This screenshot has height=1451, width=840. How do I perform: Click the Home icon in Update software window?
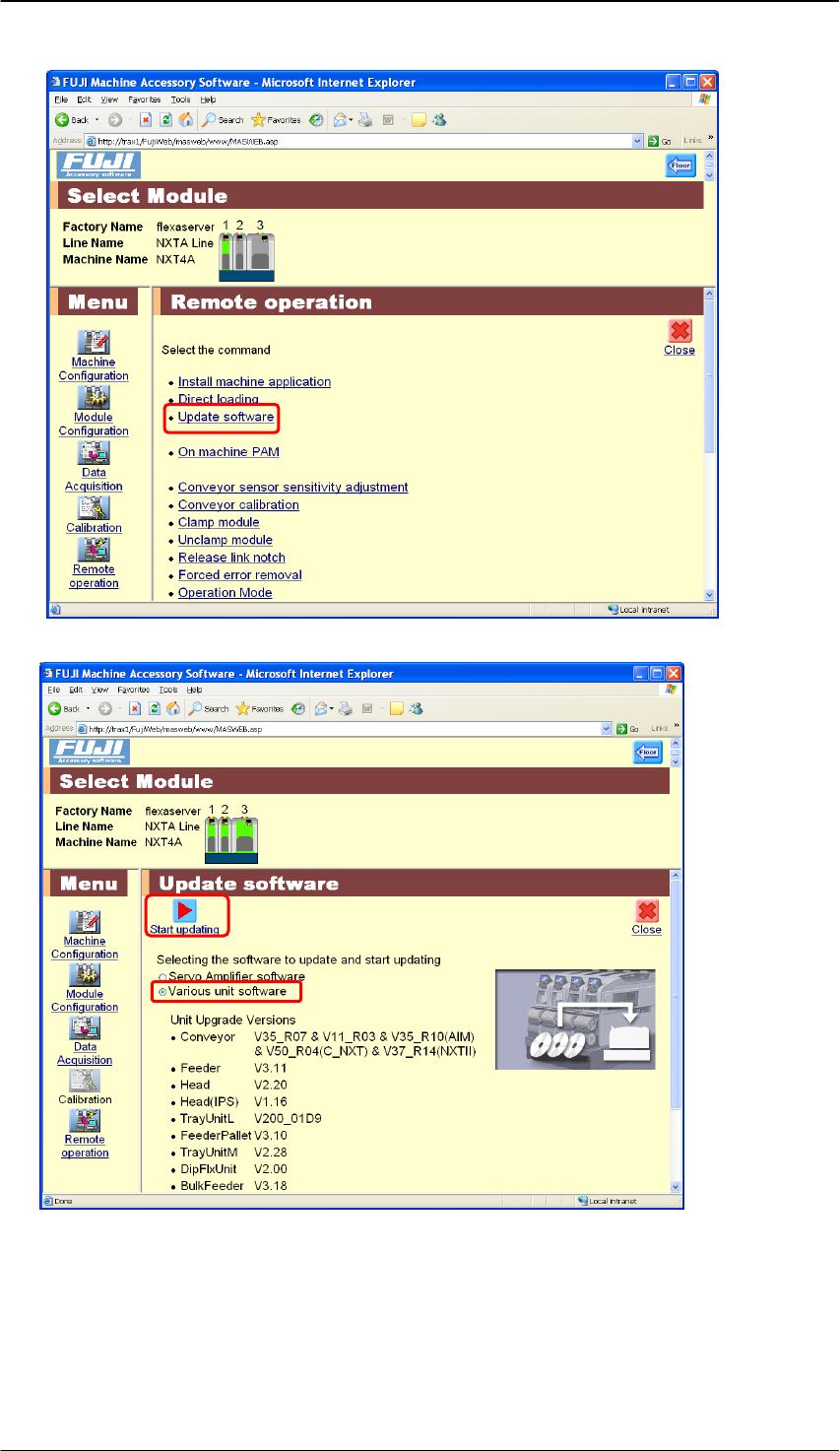[173, 708]
